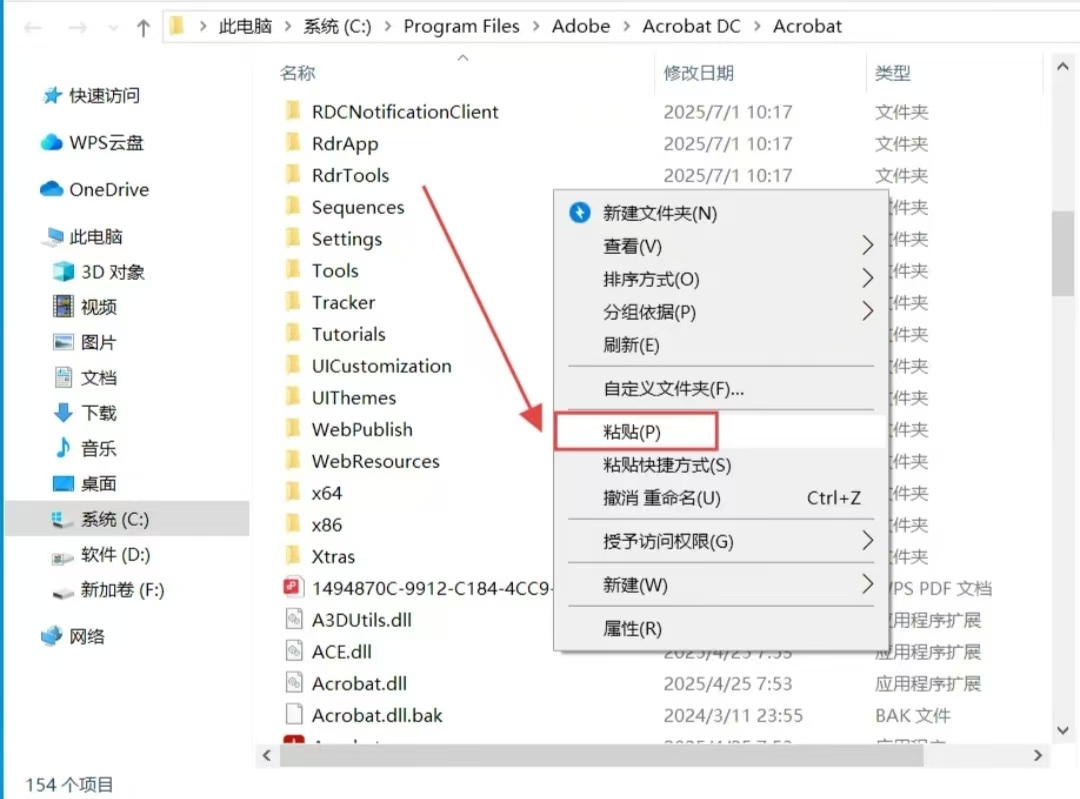Select the Acrobat.dll.bak file icon
Screen dimensions: 1080x799
(x=293, y=714)
